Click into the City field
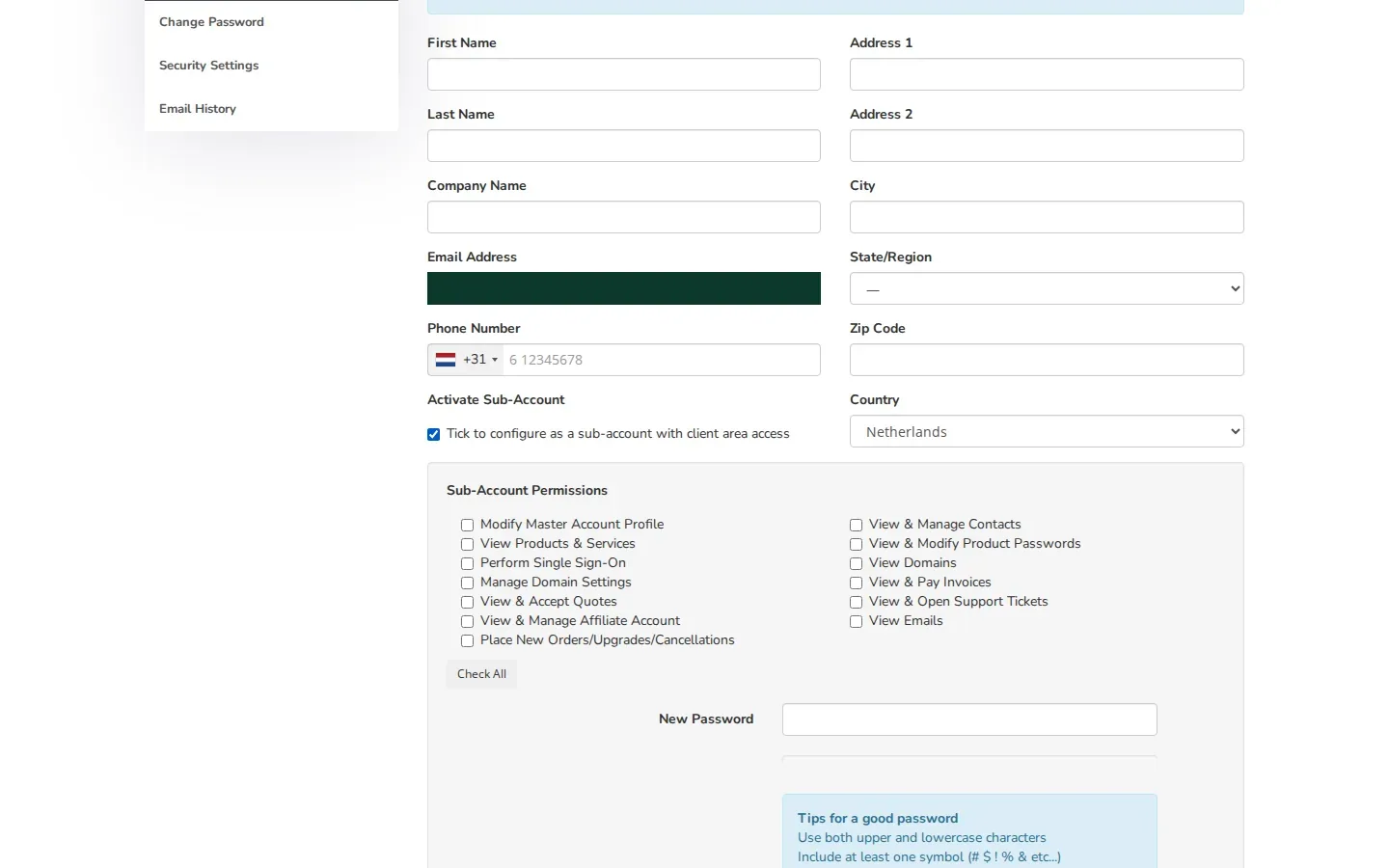The width and height of the screenshot is (1389, 868). 1047,217
